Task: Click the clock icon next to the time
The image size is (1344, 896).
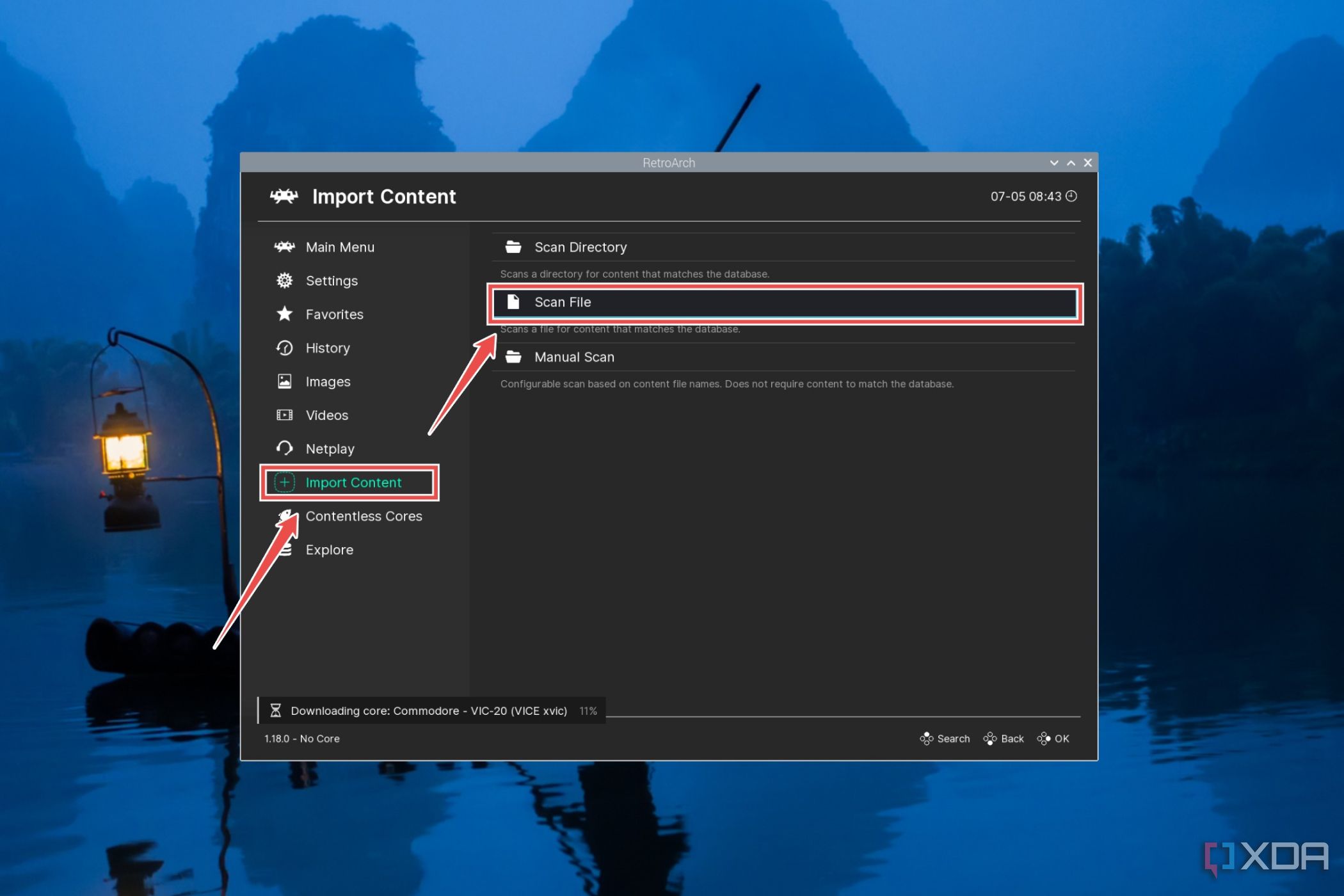Action: [x=1071, y=196]
